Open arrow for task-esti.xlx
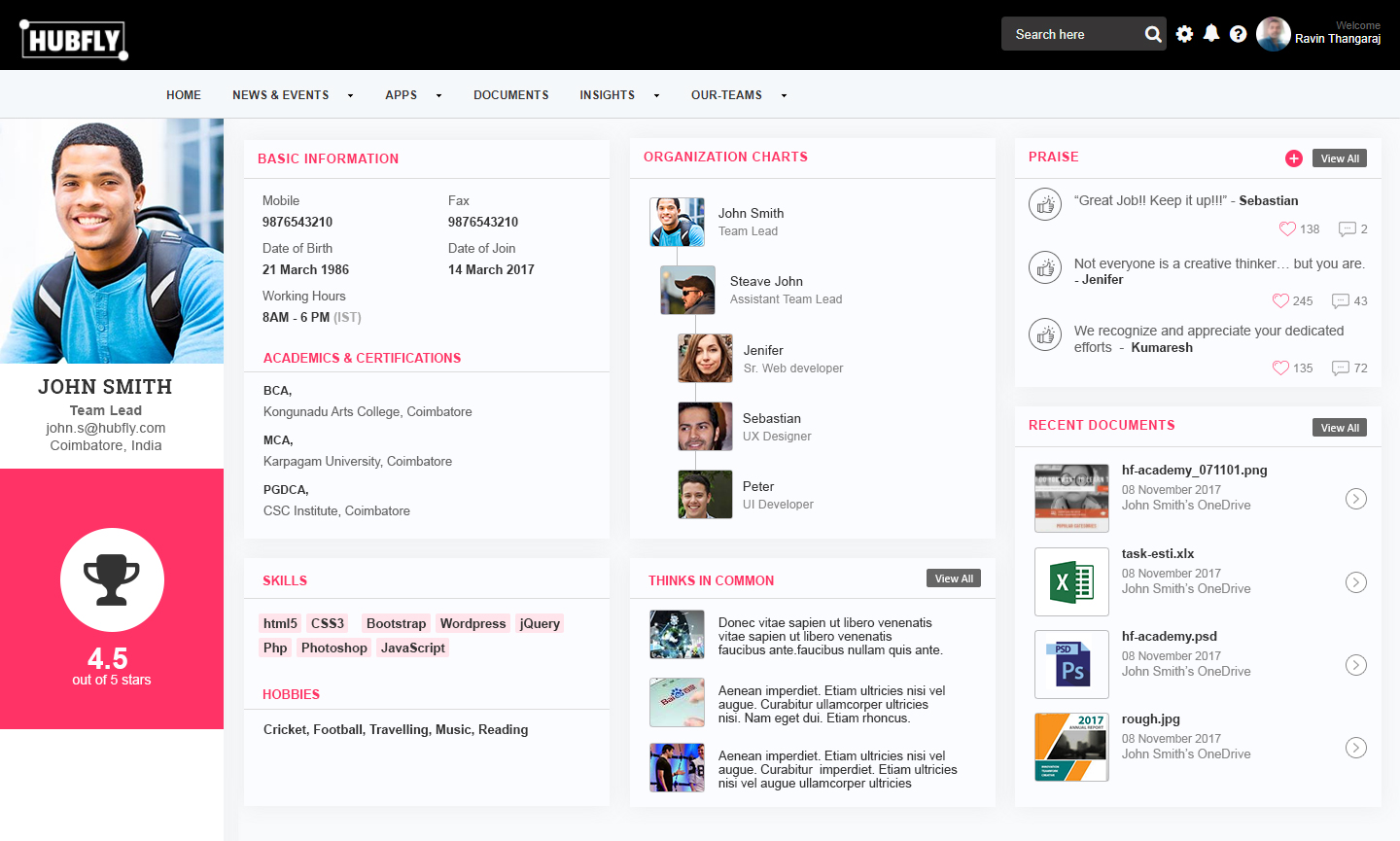Image resolution: width=1400 pixels, height=841 pixels. (1356, 582)
